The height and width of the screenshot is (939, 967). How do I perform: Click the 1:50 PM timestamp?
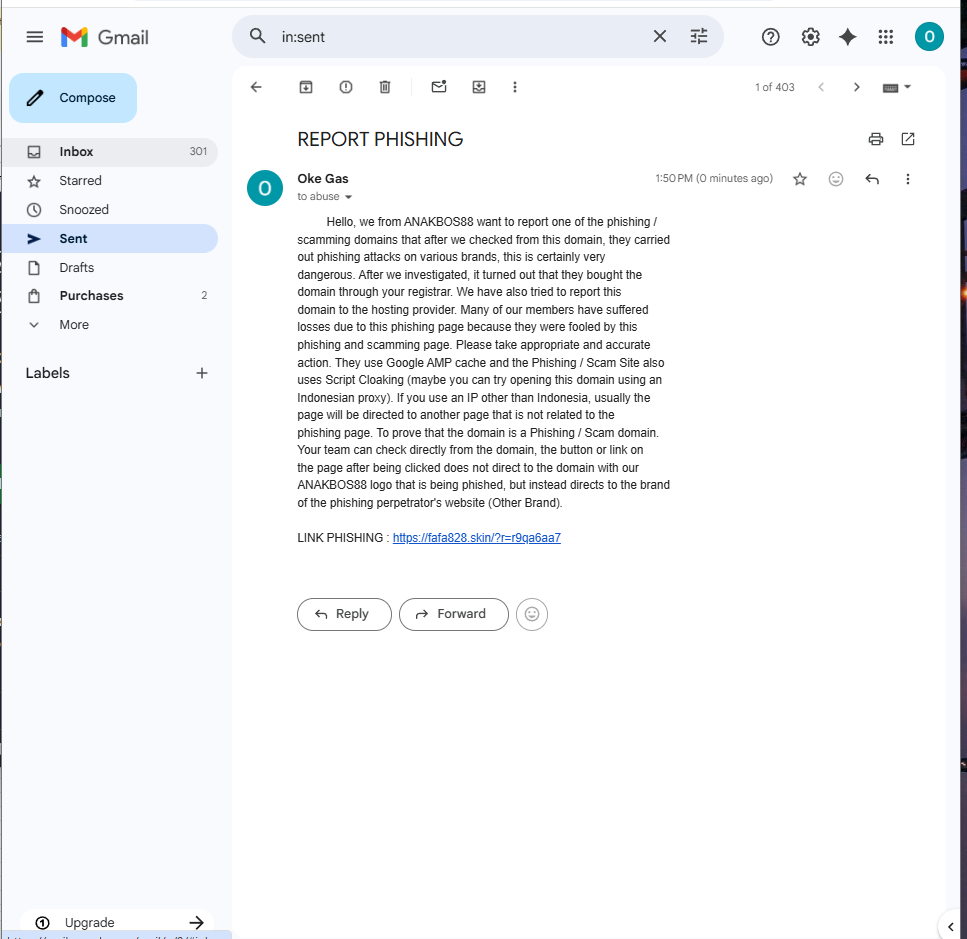tap(714, 179)
